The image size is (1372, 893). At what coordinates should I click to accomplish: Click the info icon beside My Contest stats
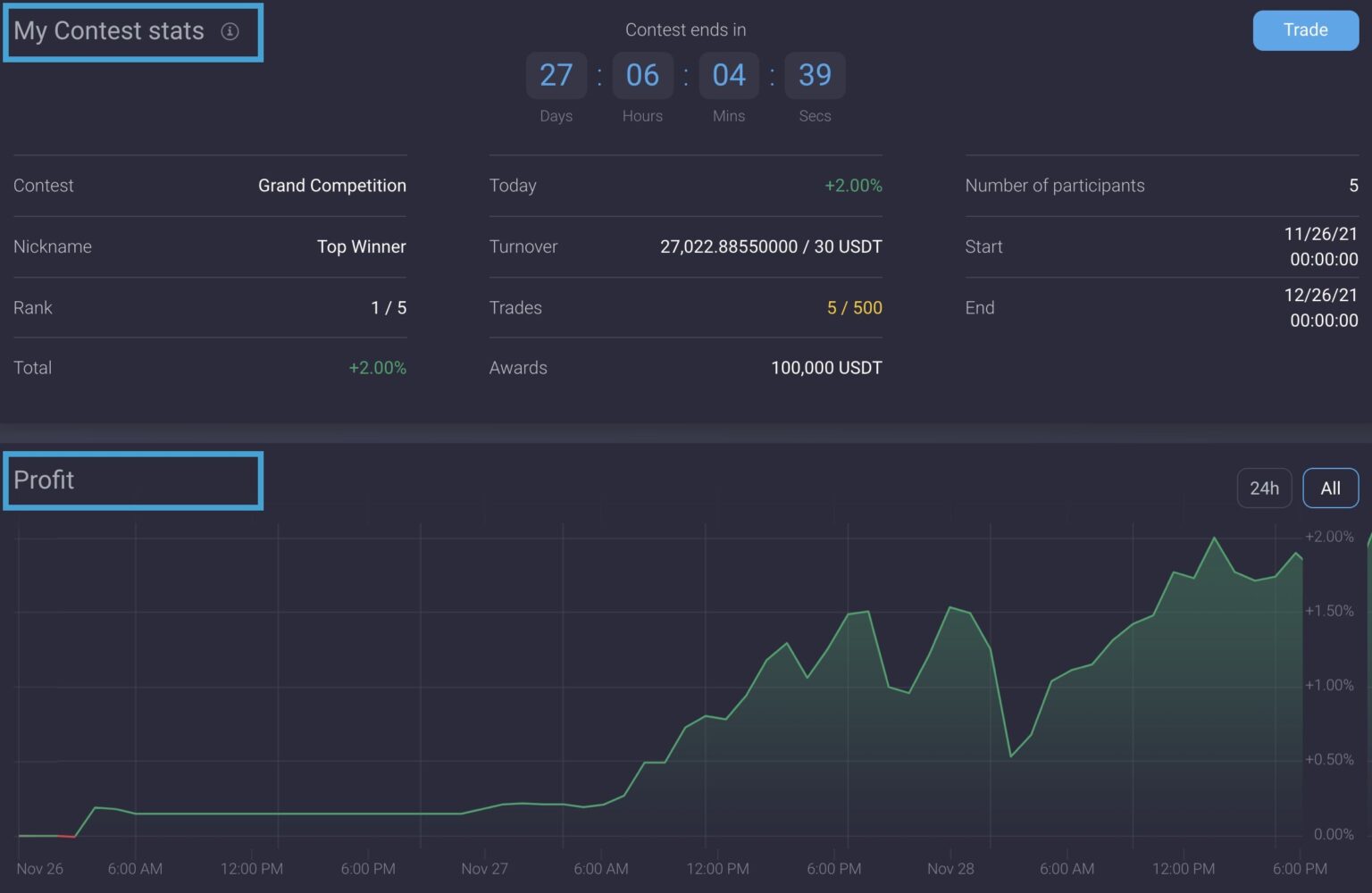point(230,31)
